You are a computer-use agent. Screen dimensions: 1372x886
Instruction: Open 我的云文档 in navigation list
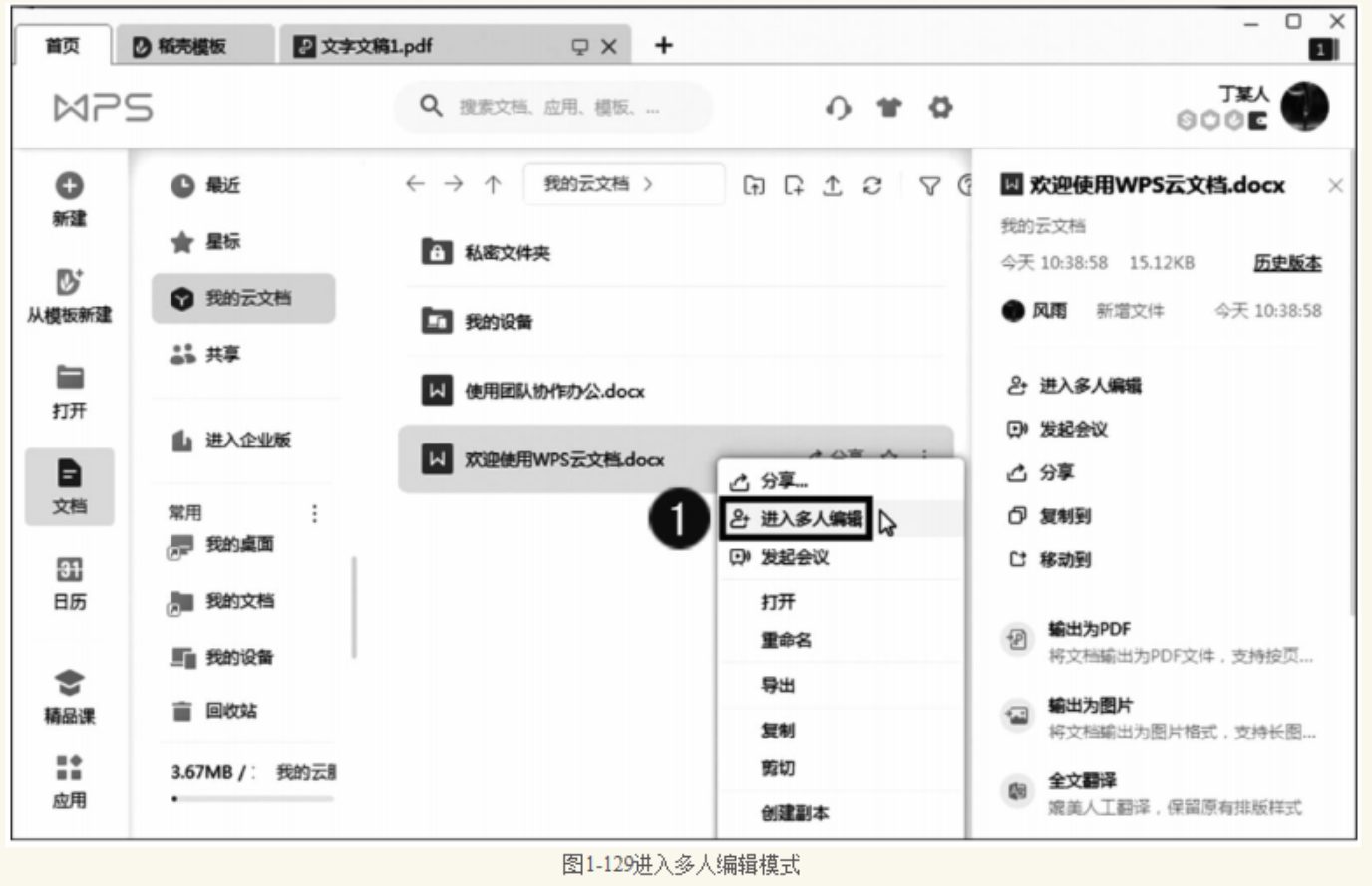tap(244, 298)
